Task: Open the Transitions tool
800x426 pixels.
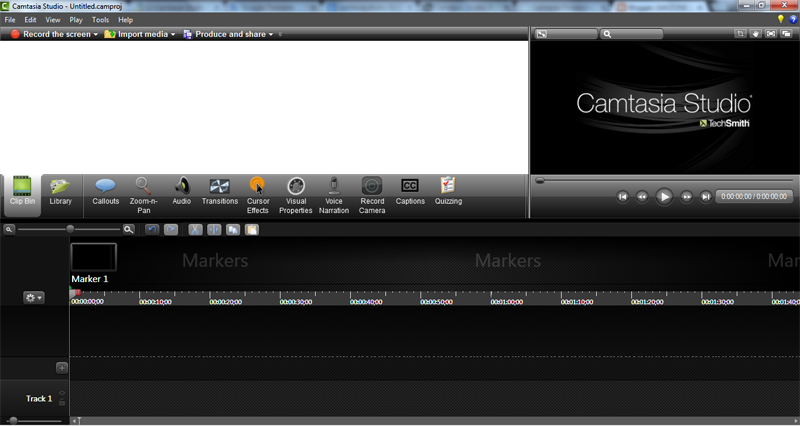Action: pos(219,191)
